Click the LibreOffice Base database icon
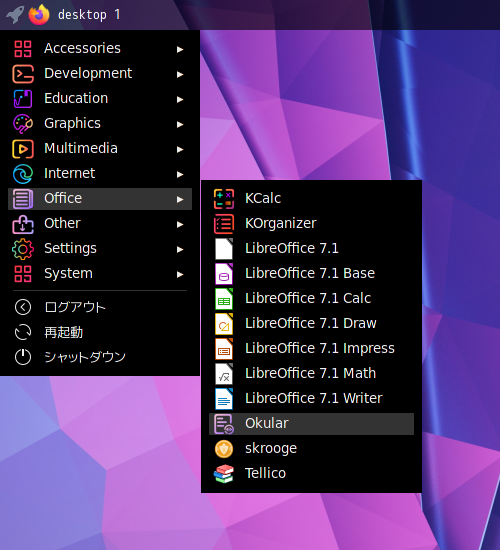Image resolution: width=500 pixels, height=550 pixels. coord(224,274)
